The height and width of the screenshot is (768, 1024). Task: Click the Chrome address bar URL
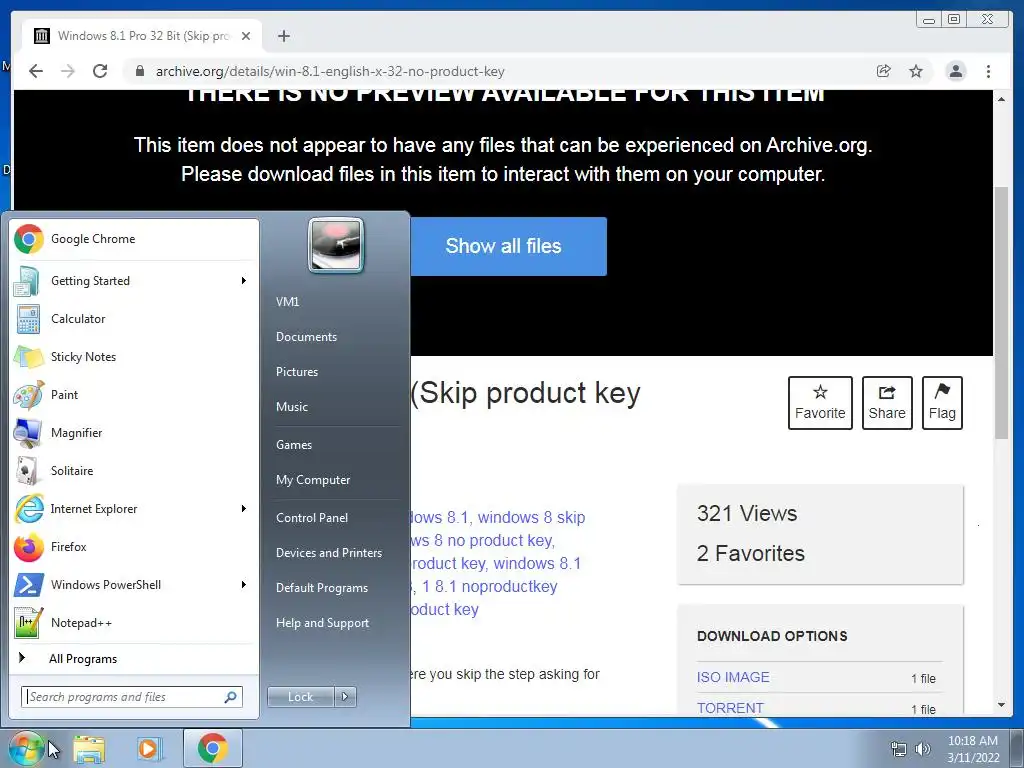pyautogui.click(x=330, y=71)
